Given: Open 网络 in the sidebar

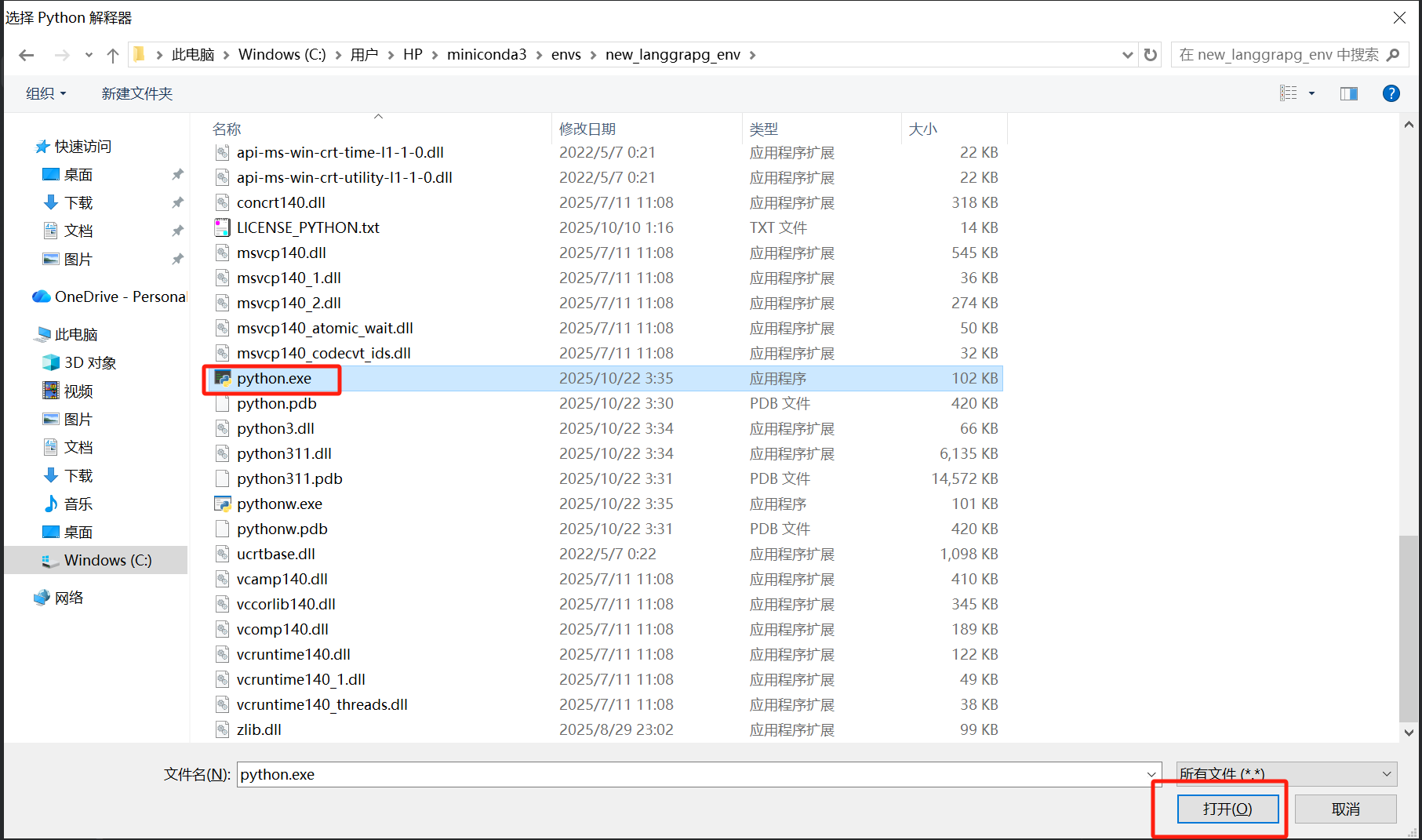Looking at the screenshot, I should click(69, 598).
